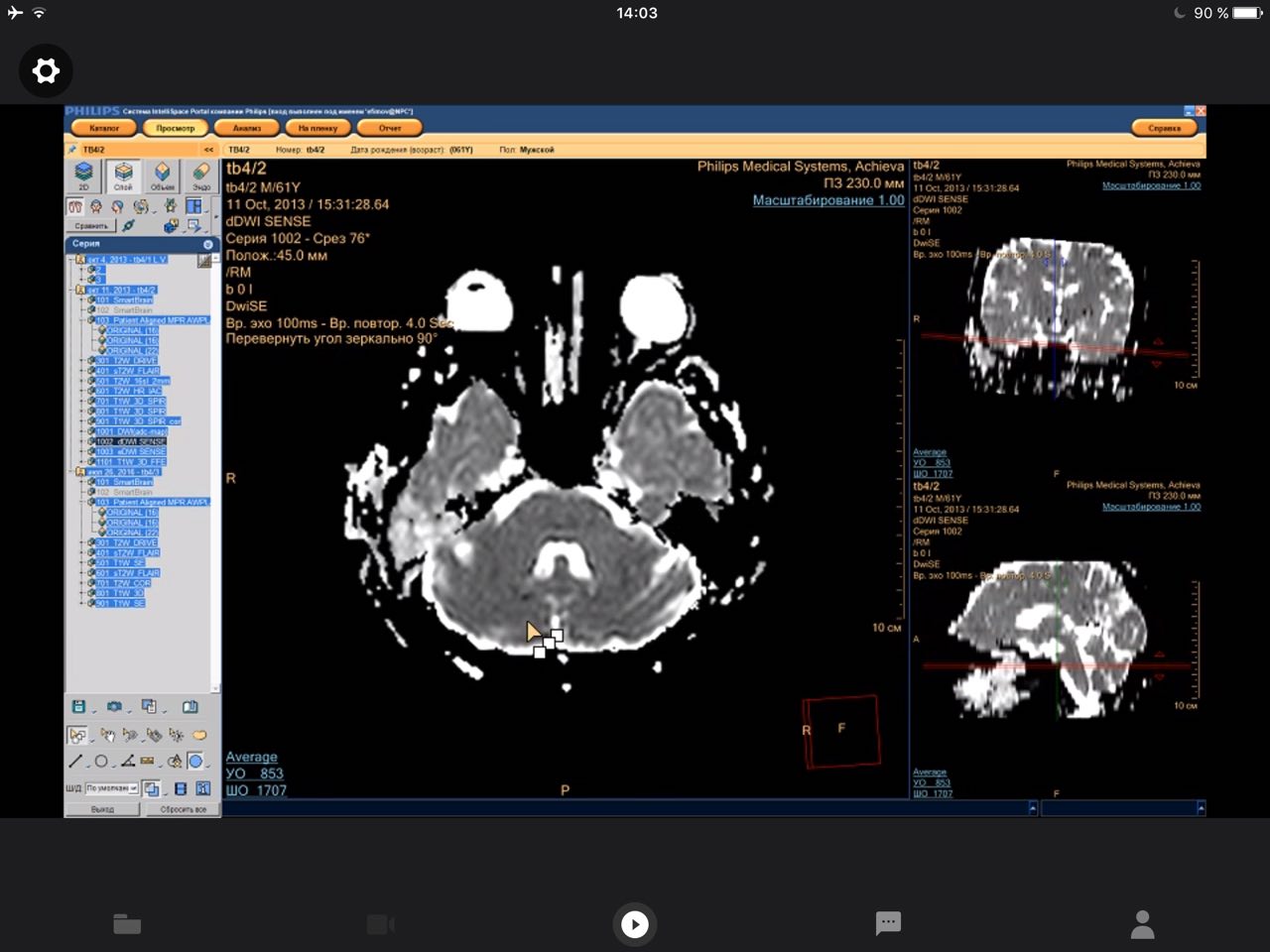Tap the play button in bottom bar
Image resolution: width=1270 pixels, height=952 pixels.
point(635,924)
